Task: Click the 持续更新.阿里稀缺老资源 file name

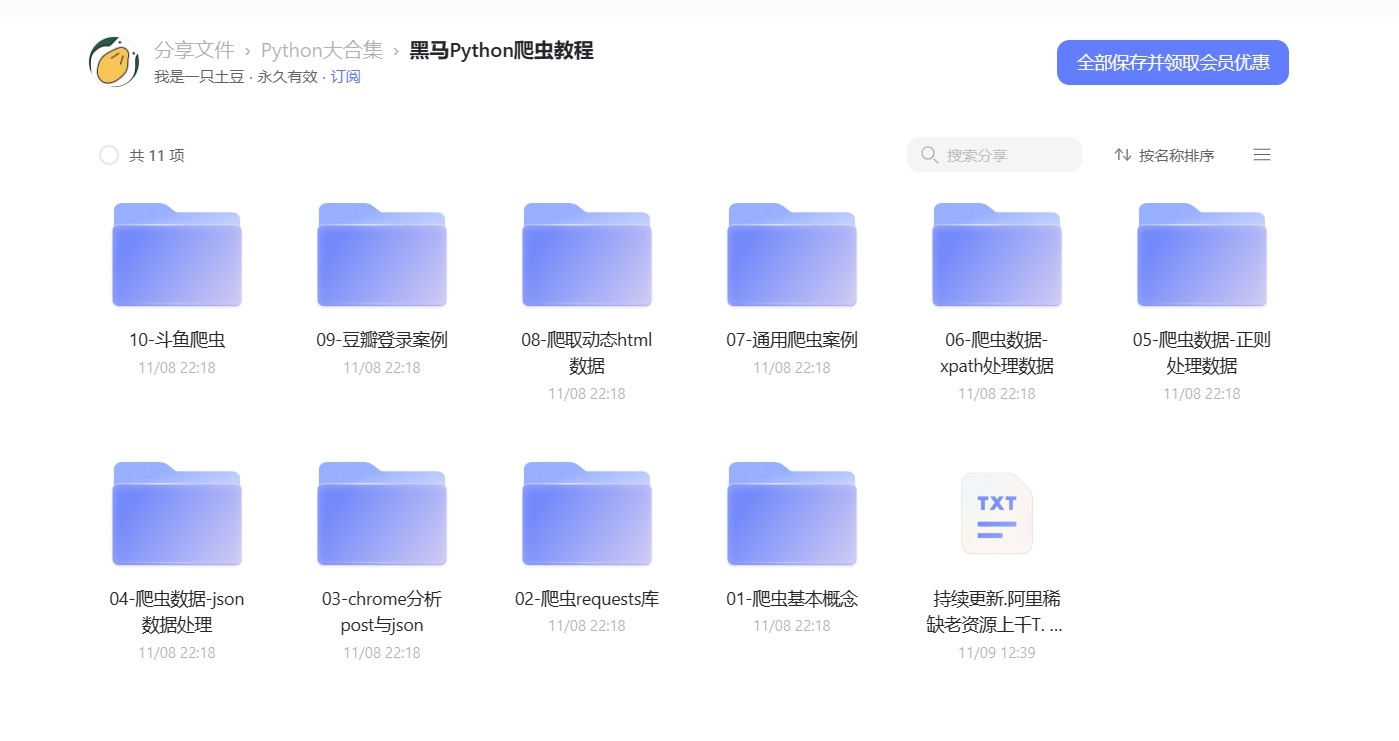Action: tap(997, 612)
